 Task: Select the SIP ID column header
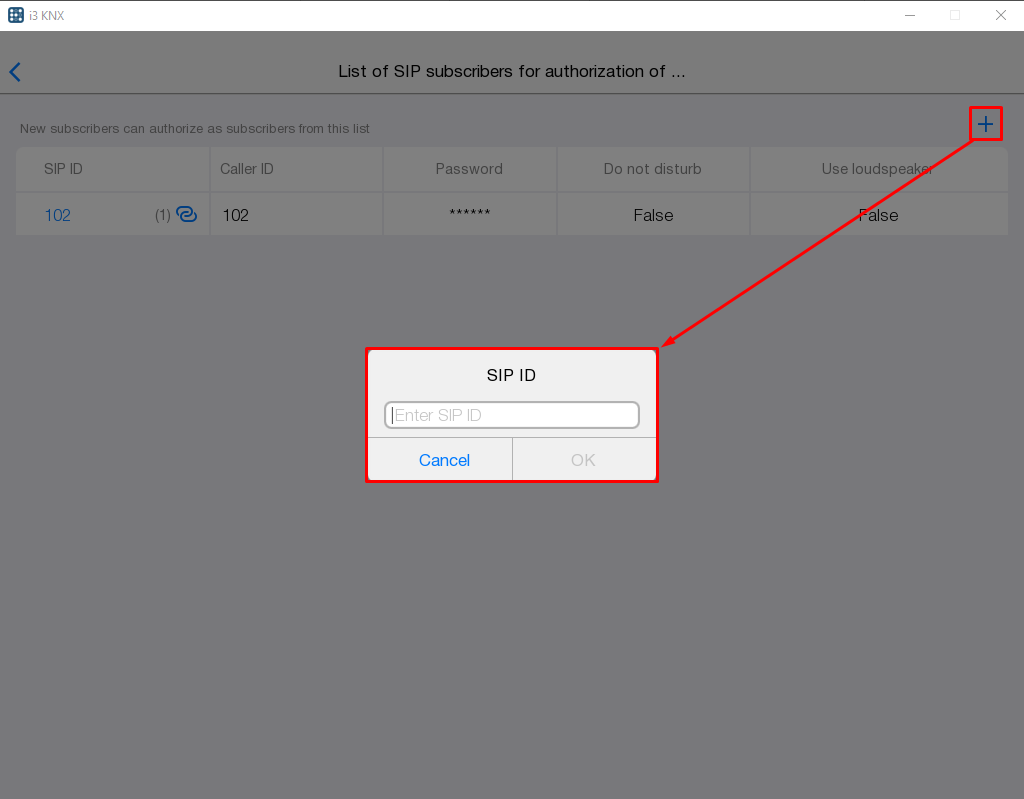[x=63, y=168]
